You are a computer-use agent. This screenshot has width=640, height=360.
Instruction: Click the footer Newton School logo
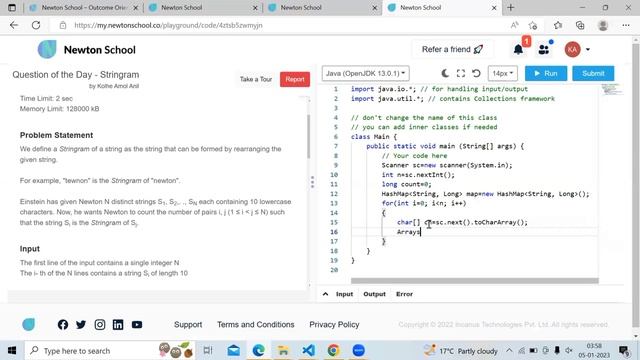pos(29,324)
